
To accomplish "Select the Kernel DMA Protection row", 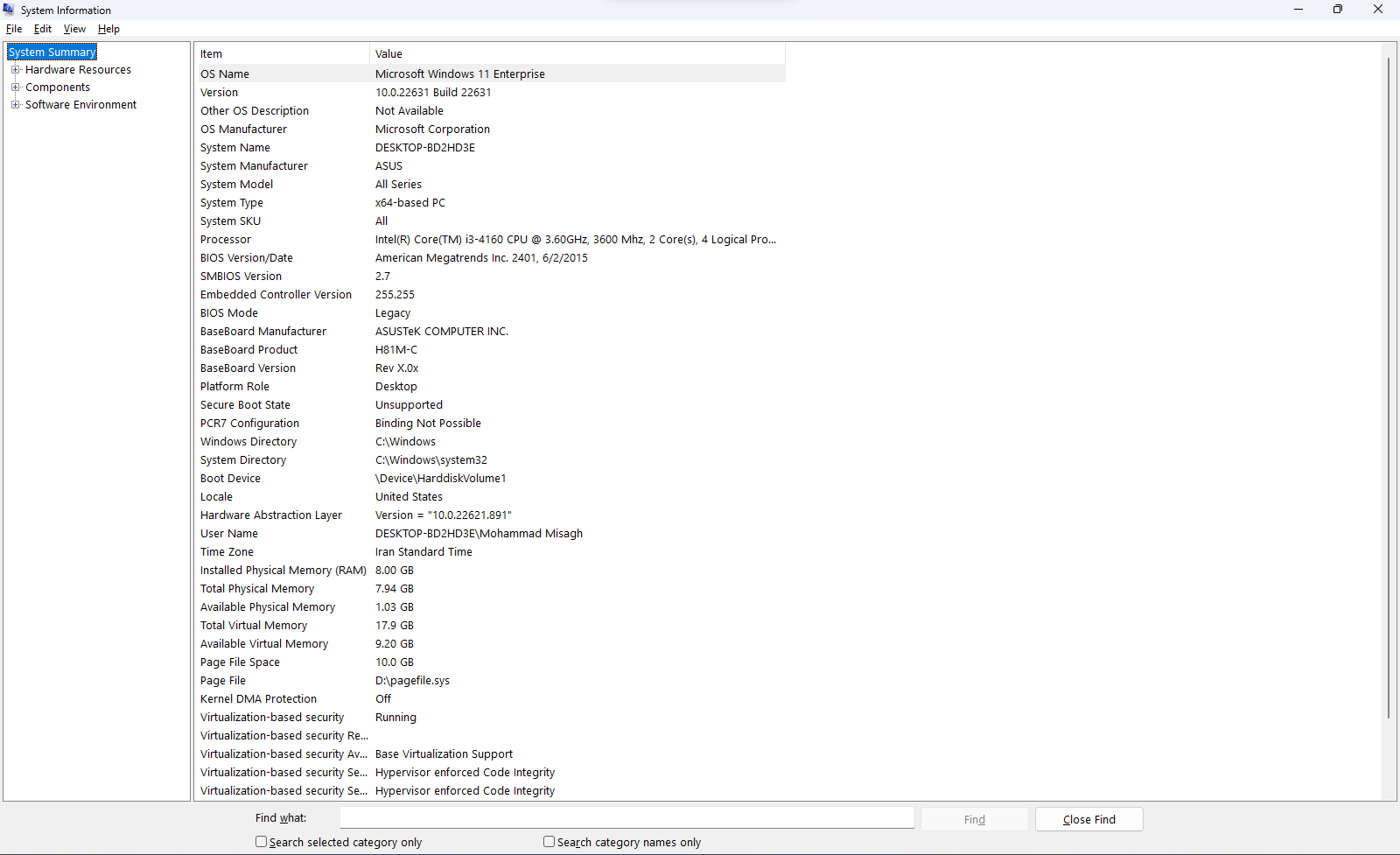I will point(490,699).
